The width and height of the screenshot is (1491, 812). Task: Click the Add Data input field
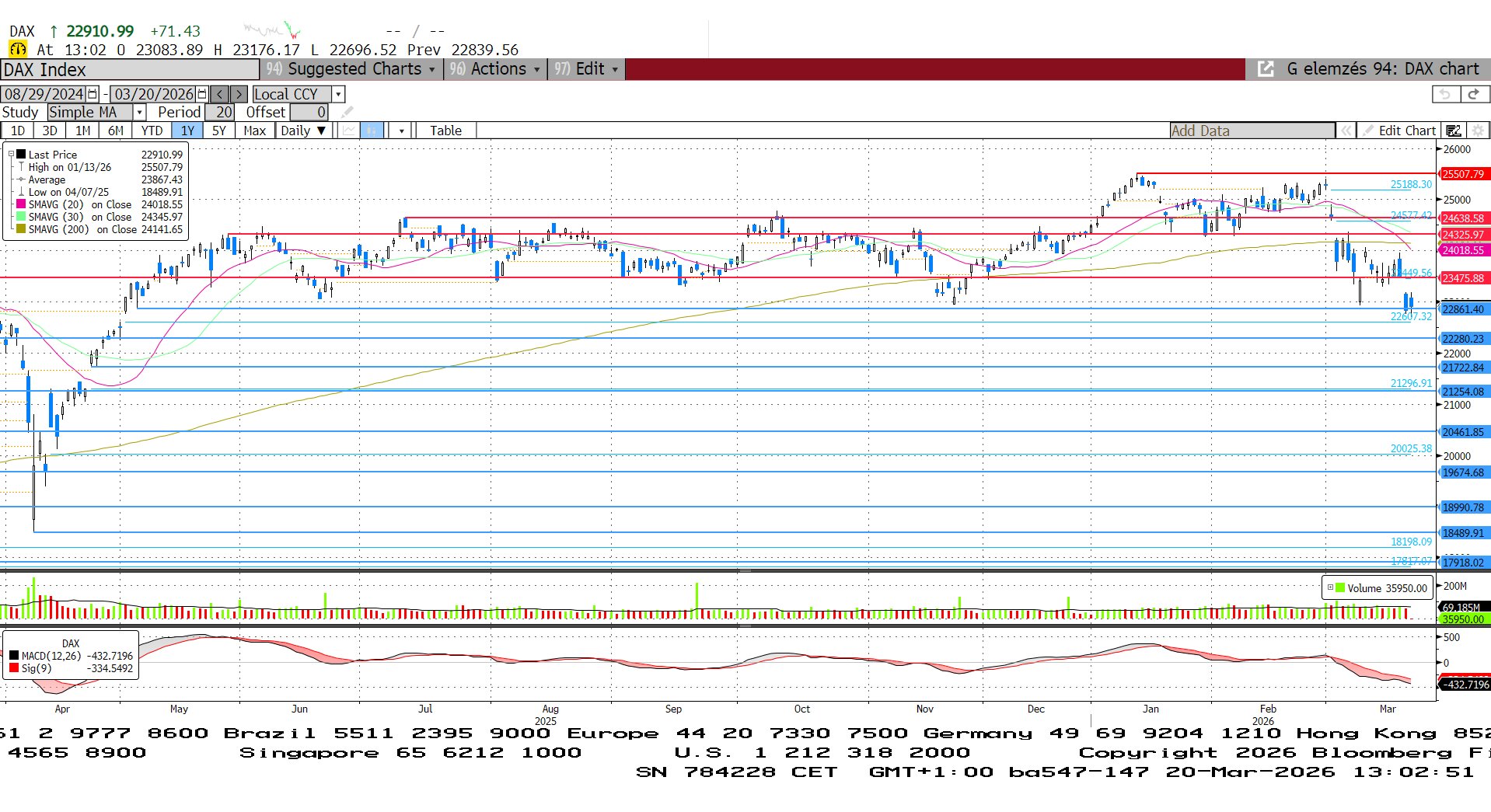pyautogui.click(x=1252, y=131)
